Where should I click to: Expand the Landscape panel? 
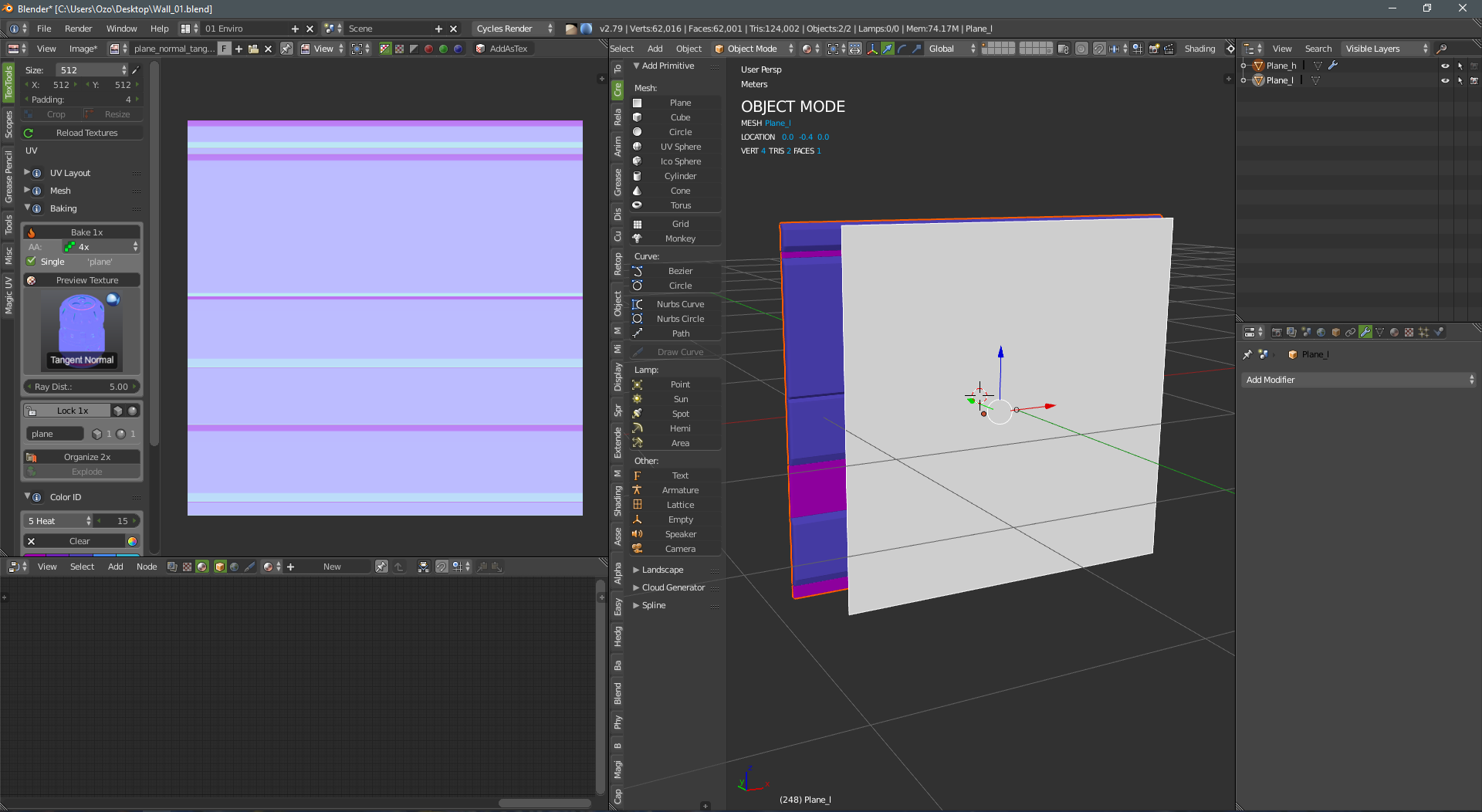click(662, 570)
